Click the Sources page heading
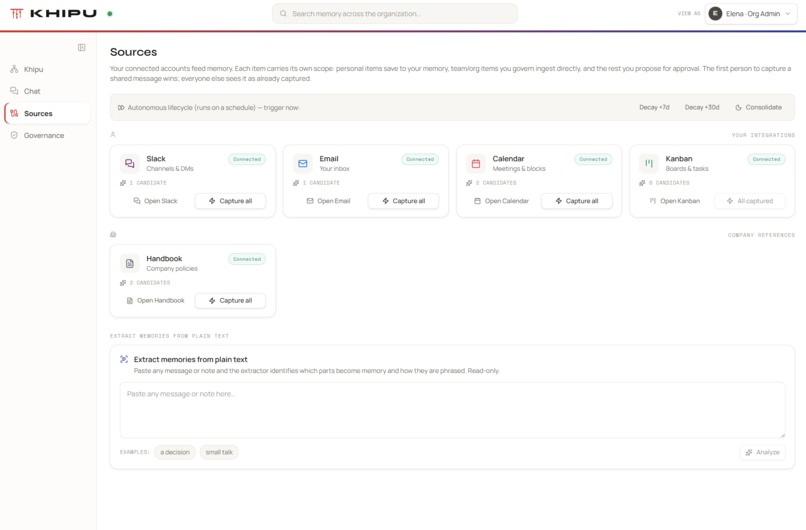The height and width of the screenshot is (530, 806). click(x=133, y=52)
